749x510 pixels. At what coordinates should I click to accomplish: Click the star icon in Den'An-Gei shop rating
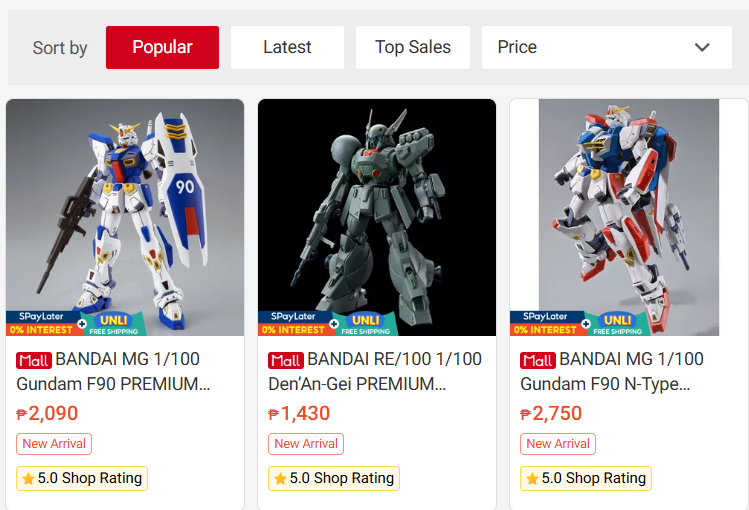click(x=280, y=478)
